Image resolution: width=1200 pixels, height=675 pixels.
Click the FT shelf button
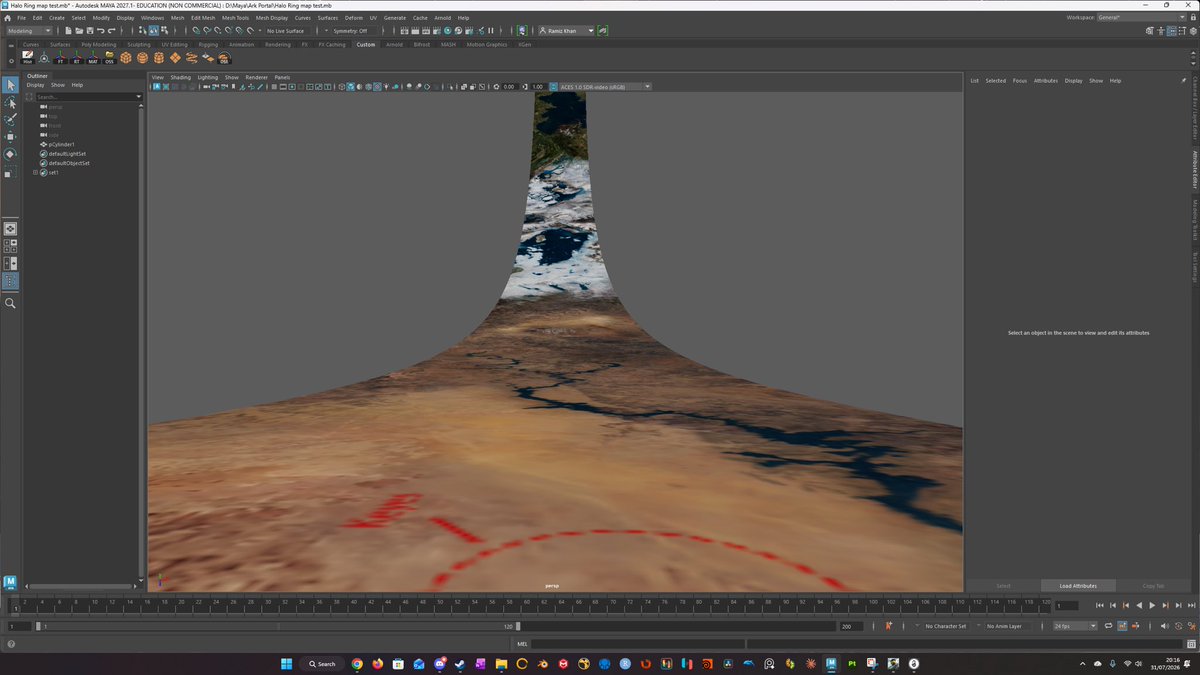click(60, 58)
